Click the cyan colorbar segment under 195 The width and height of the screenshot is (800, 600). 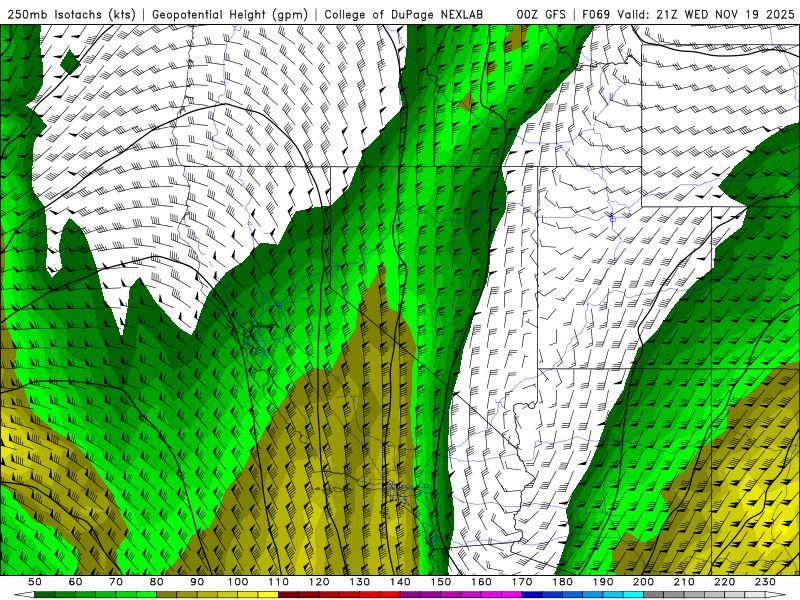[633, 595]
